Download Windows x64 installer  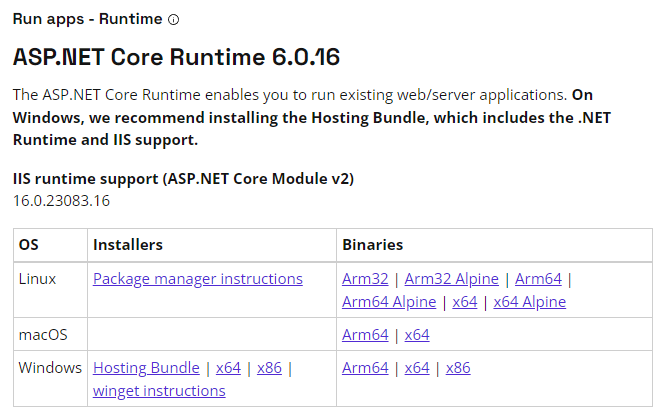228,367
